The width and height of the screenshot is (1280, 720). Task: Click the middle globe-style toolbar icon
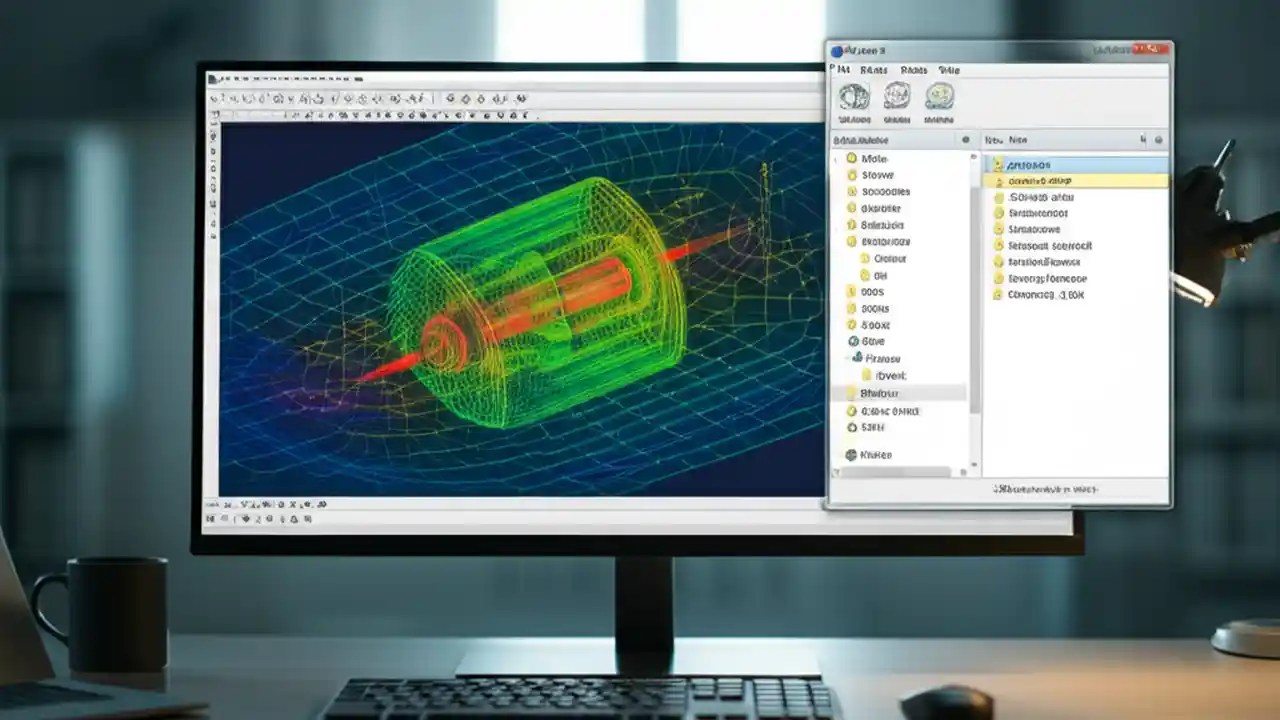click(x=898, y=97)
